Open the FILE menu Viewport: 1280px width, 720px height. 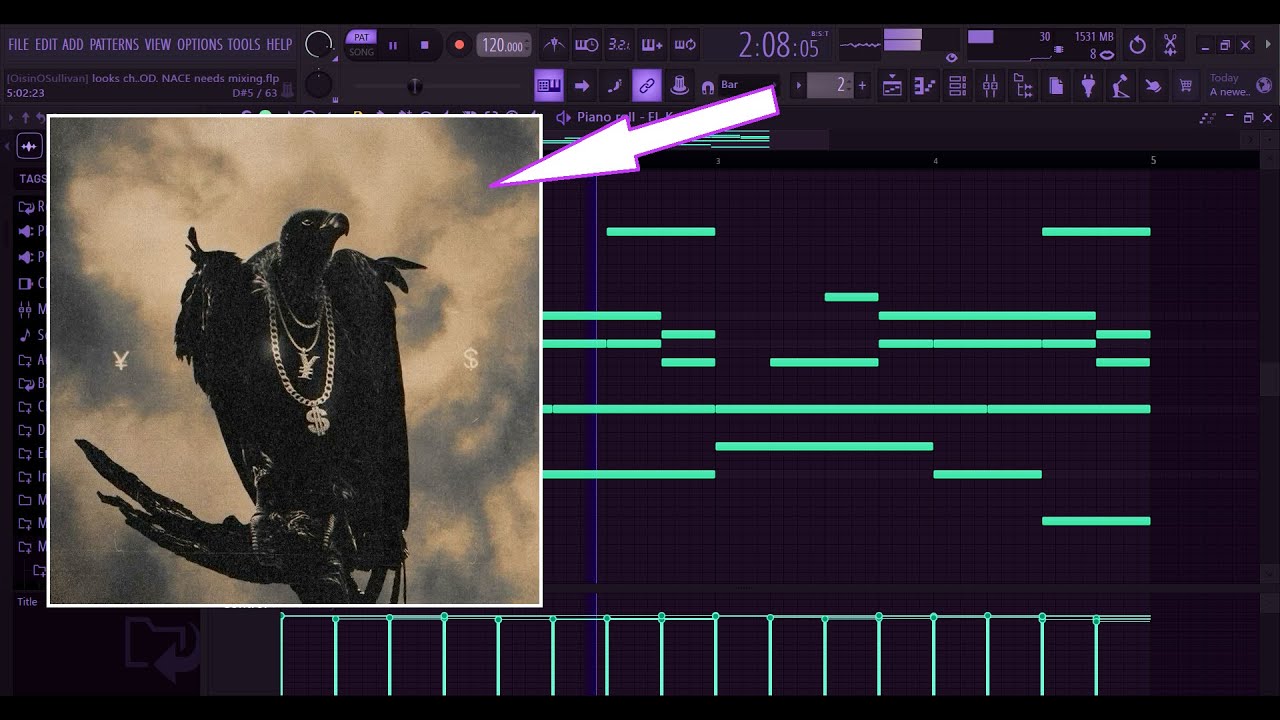(x=18, y=44)
